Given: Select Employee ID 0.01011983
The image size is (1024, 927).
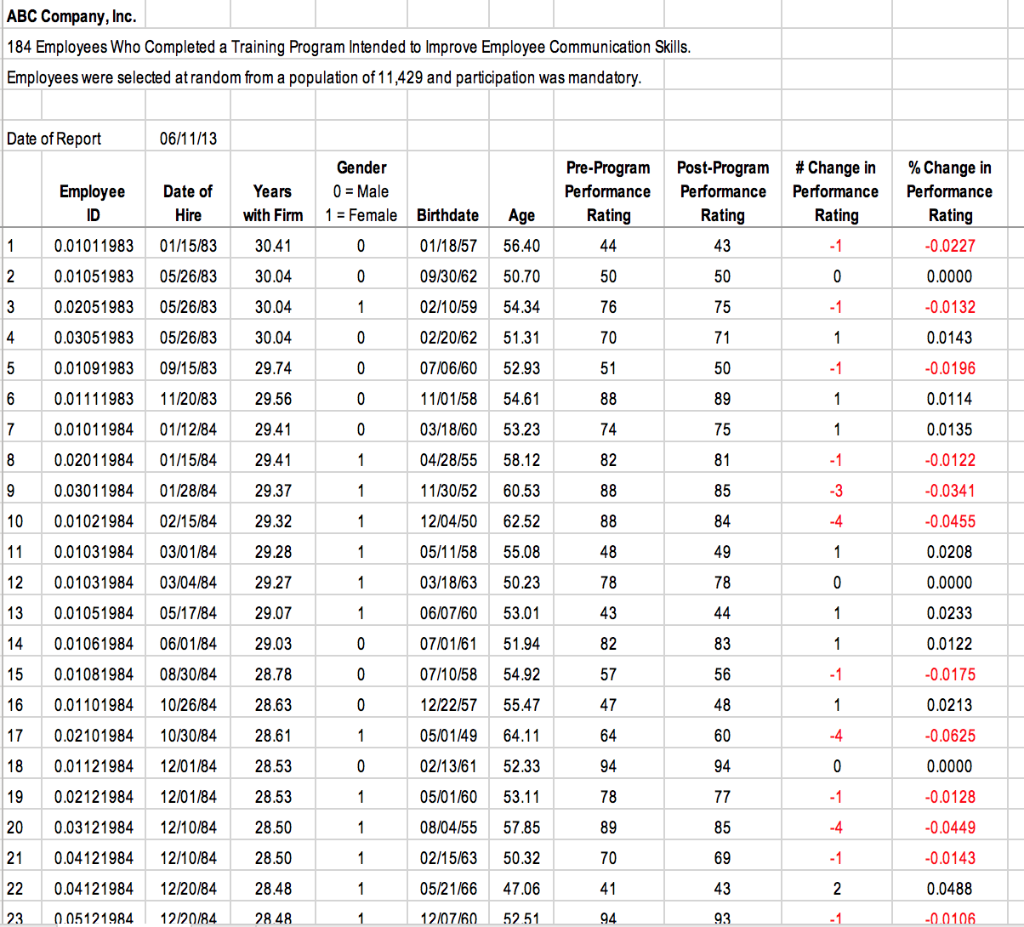Looking at the screenshot, I should tap(94, 246).
